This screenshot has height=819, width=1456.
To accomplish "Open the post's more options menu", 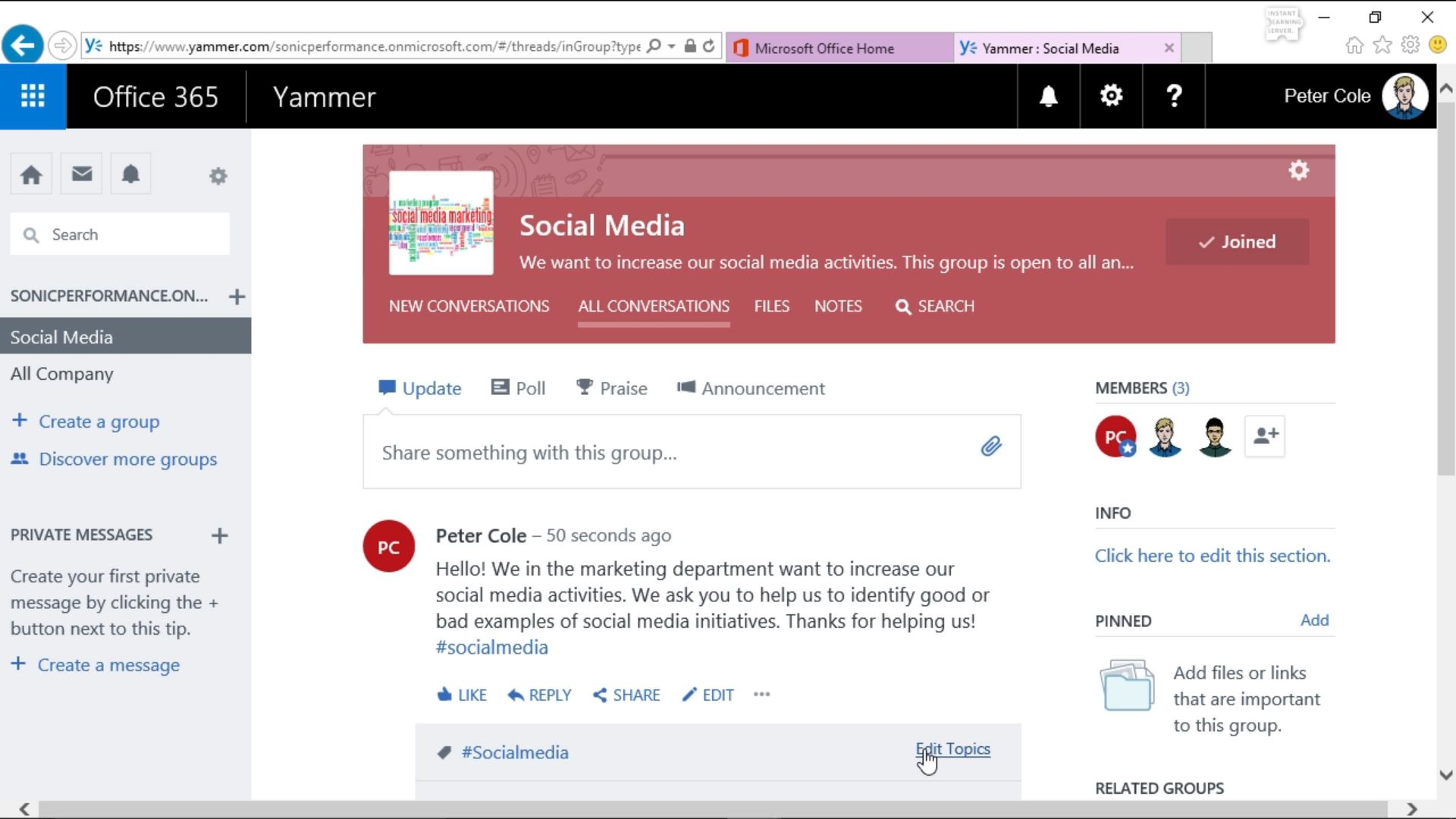I will 761,694.
